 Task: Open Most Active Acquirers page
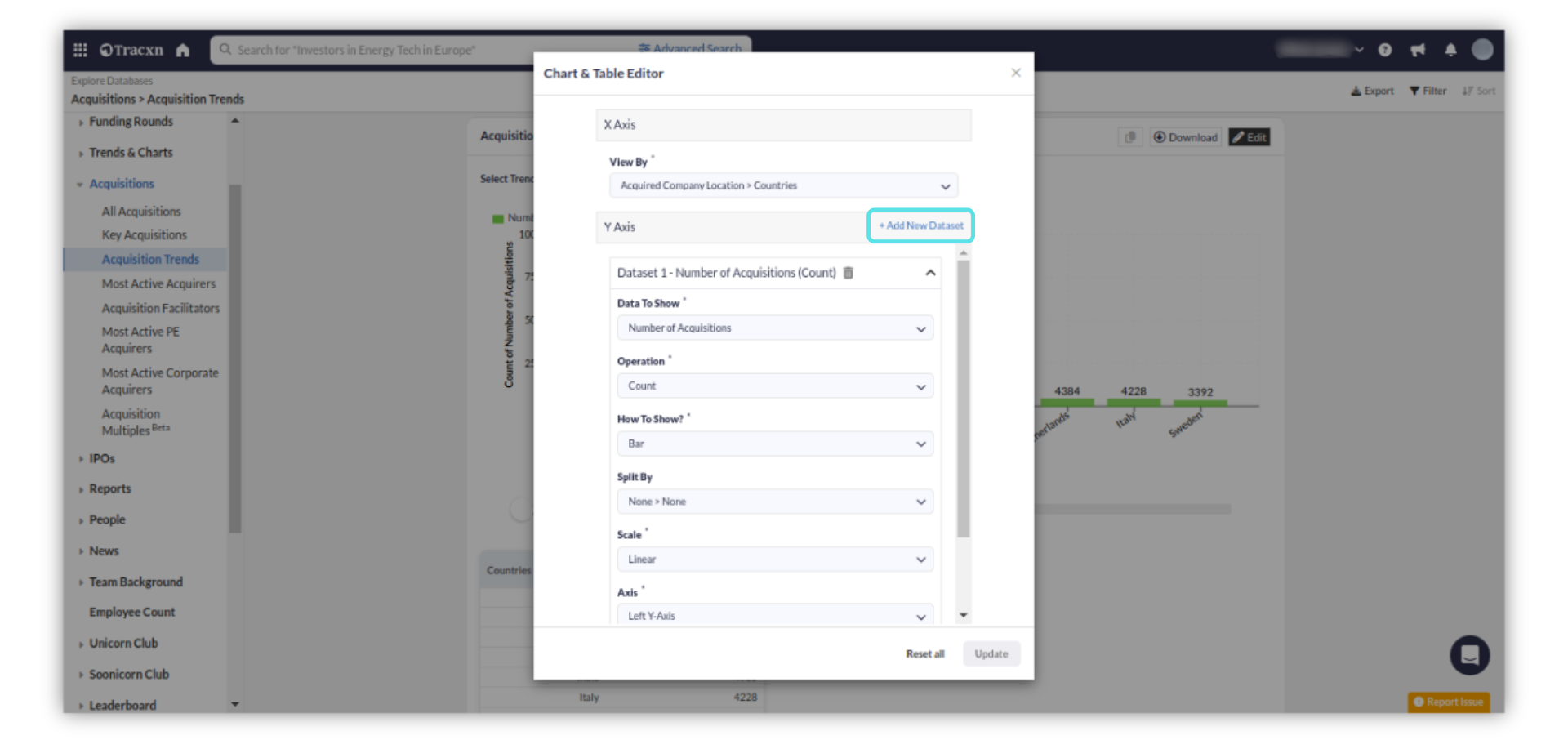pos(158,284)
